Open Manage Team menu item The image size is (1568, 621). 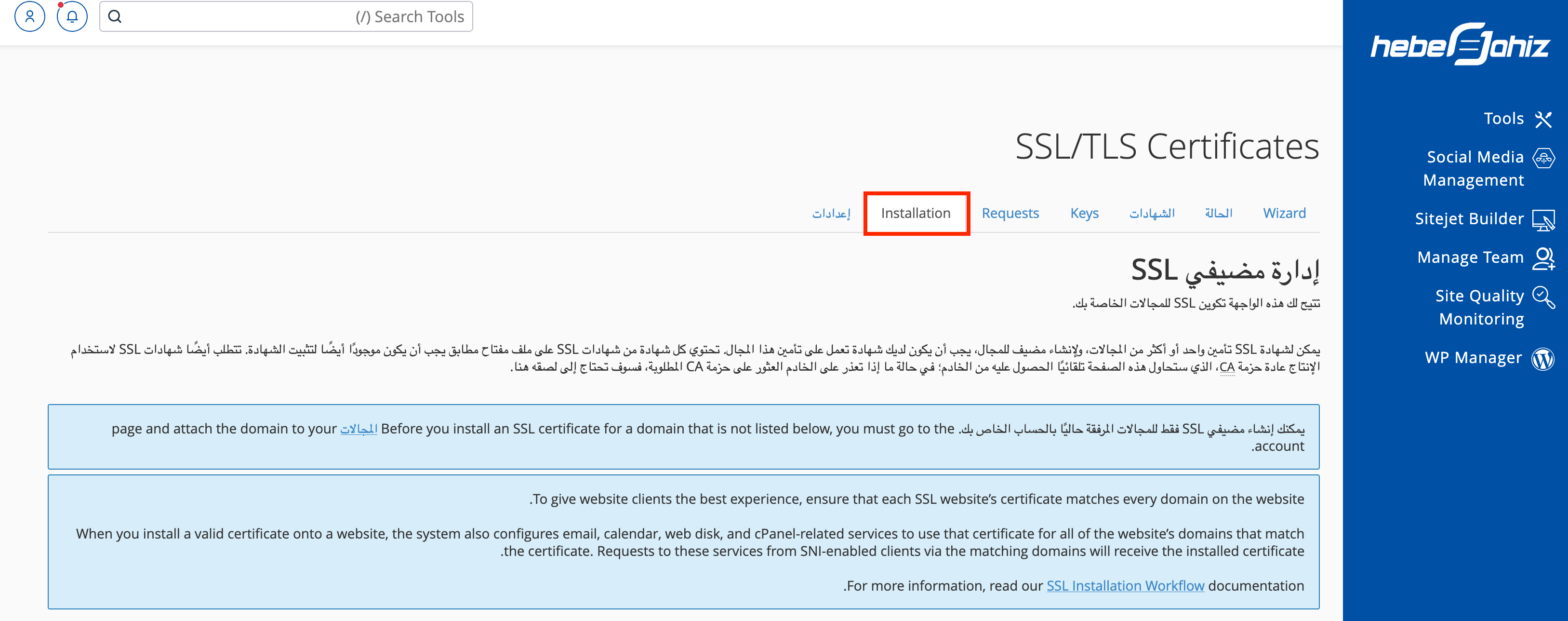pyautogui.click(x=1470, y=257)
